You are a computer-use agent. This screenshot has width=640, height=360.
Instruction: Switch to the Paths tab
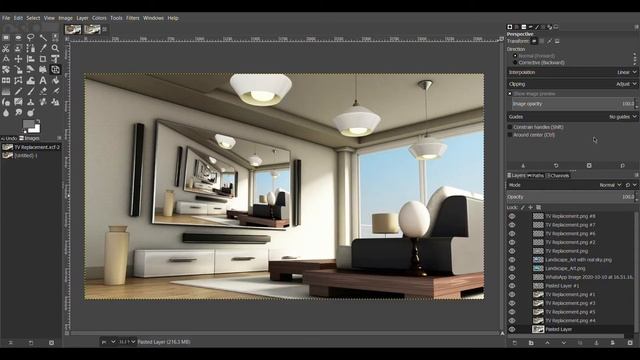tap(536, 176)
